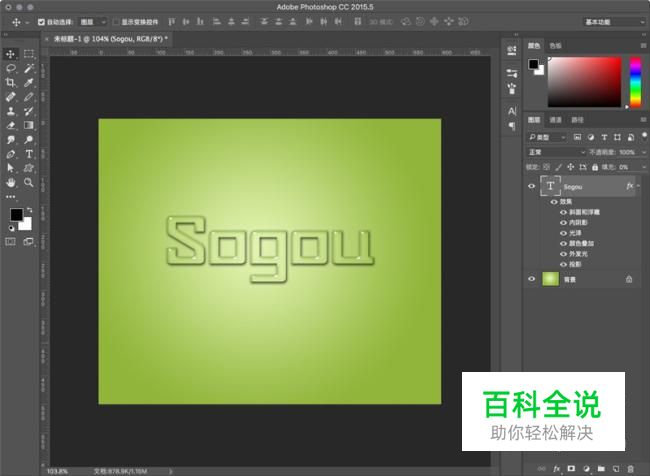650x476 pixels.
Task: Select the Pen tool
Action: (10, 154)
